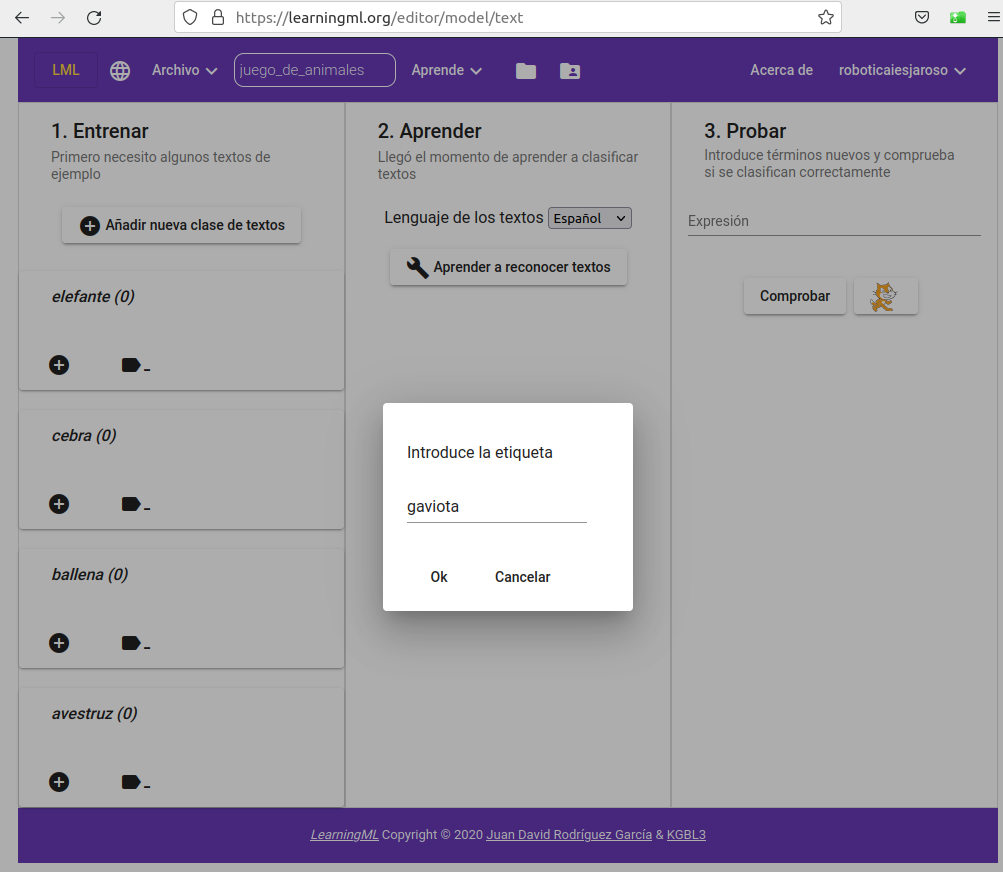Click the etiqueta text field with gaviota
The image size is (1003, 872).
pos(496,507)
